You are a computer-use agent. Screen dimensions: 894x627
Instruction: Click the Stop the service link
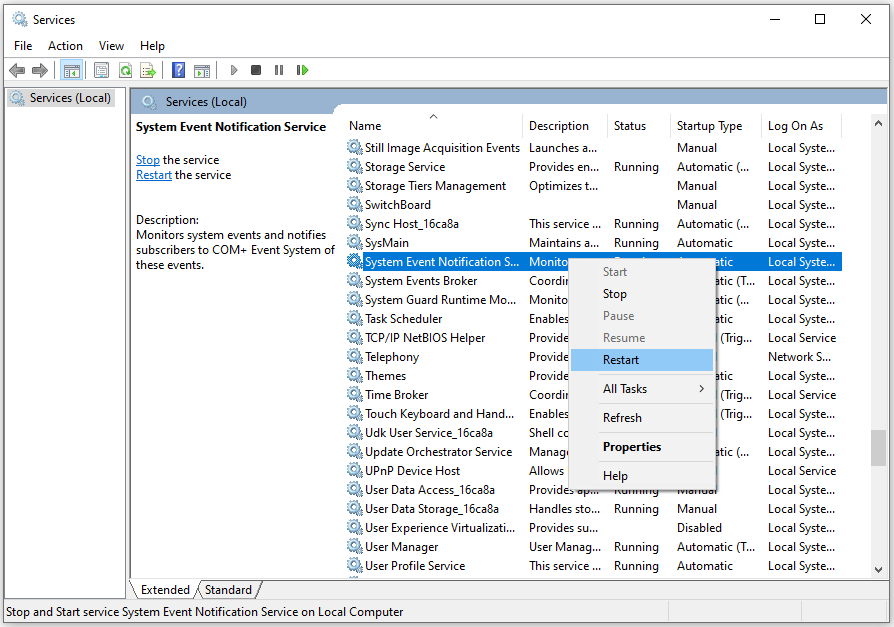[148, 160]
